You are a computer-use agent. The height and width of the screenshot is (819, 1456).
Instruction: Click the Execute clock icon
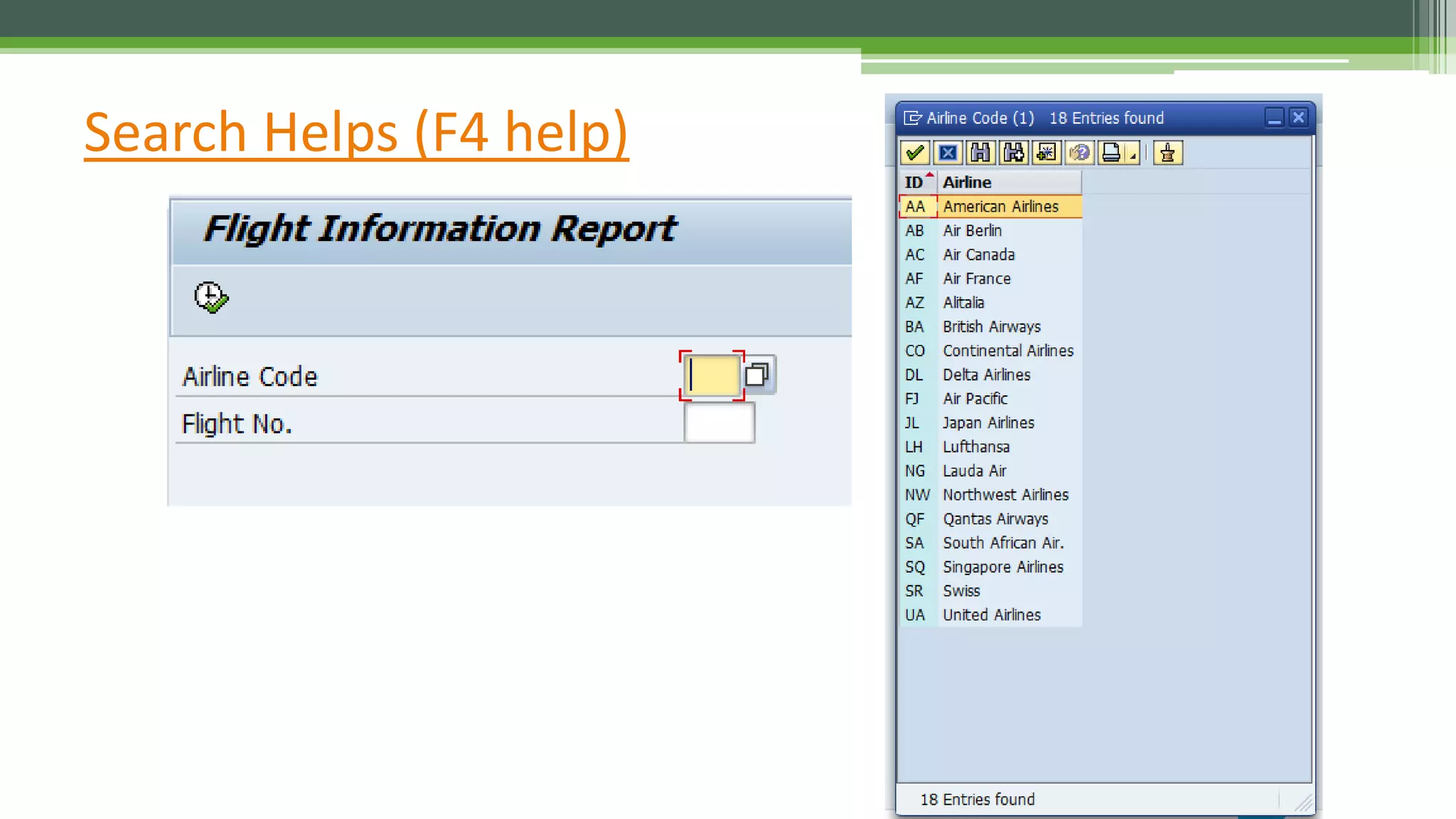(211, 297)
